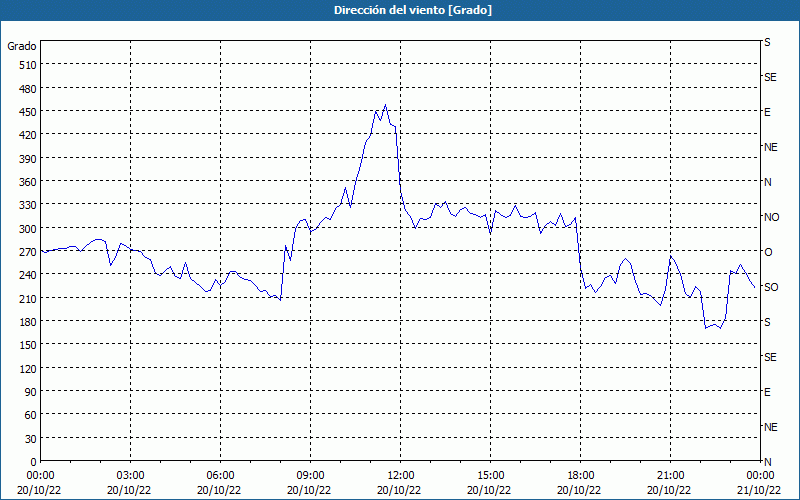Click the 09:00 time axis label
800x500 pixels.
(x=310, y=476)
